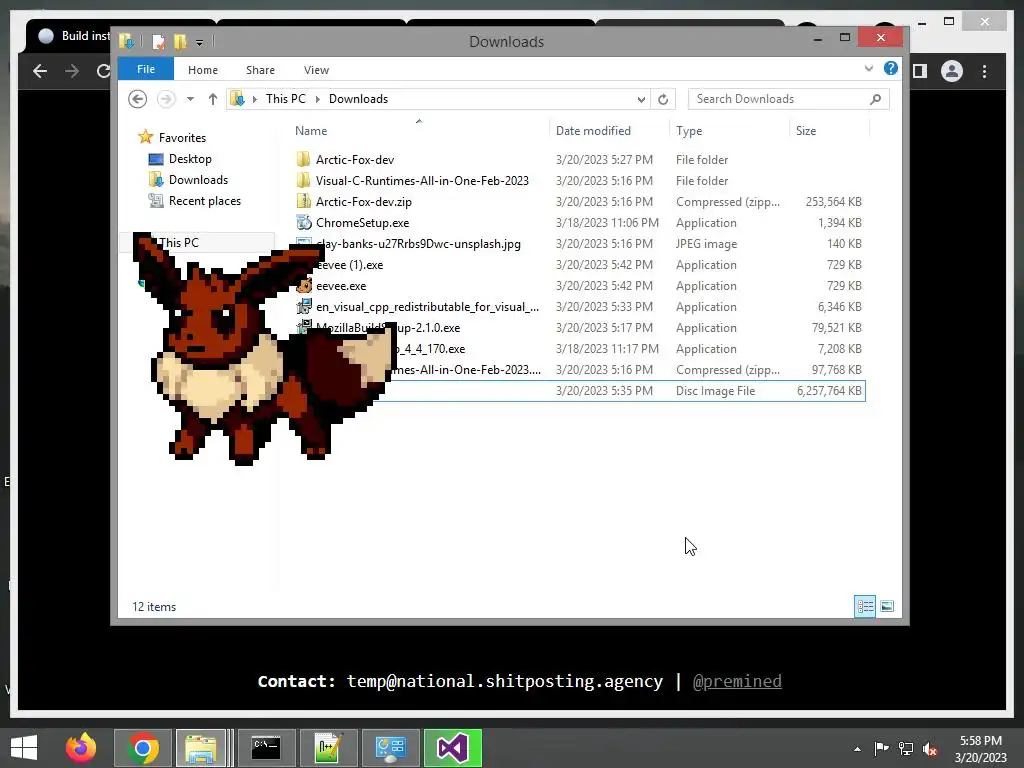Go back in Explorer navigation

click(137, 99)
